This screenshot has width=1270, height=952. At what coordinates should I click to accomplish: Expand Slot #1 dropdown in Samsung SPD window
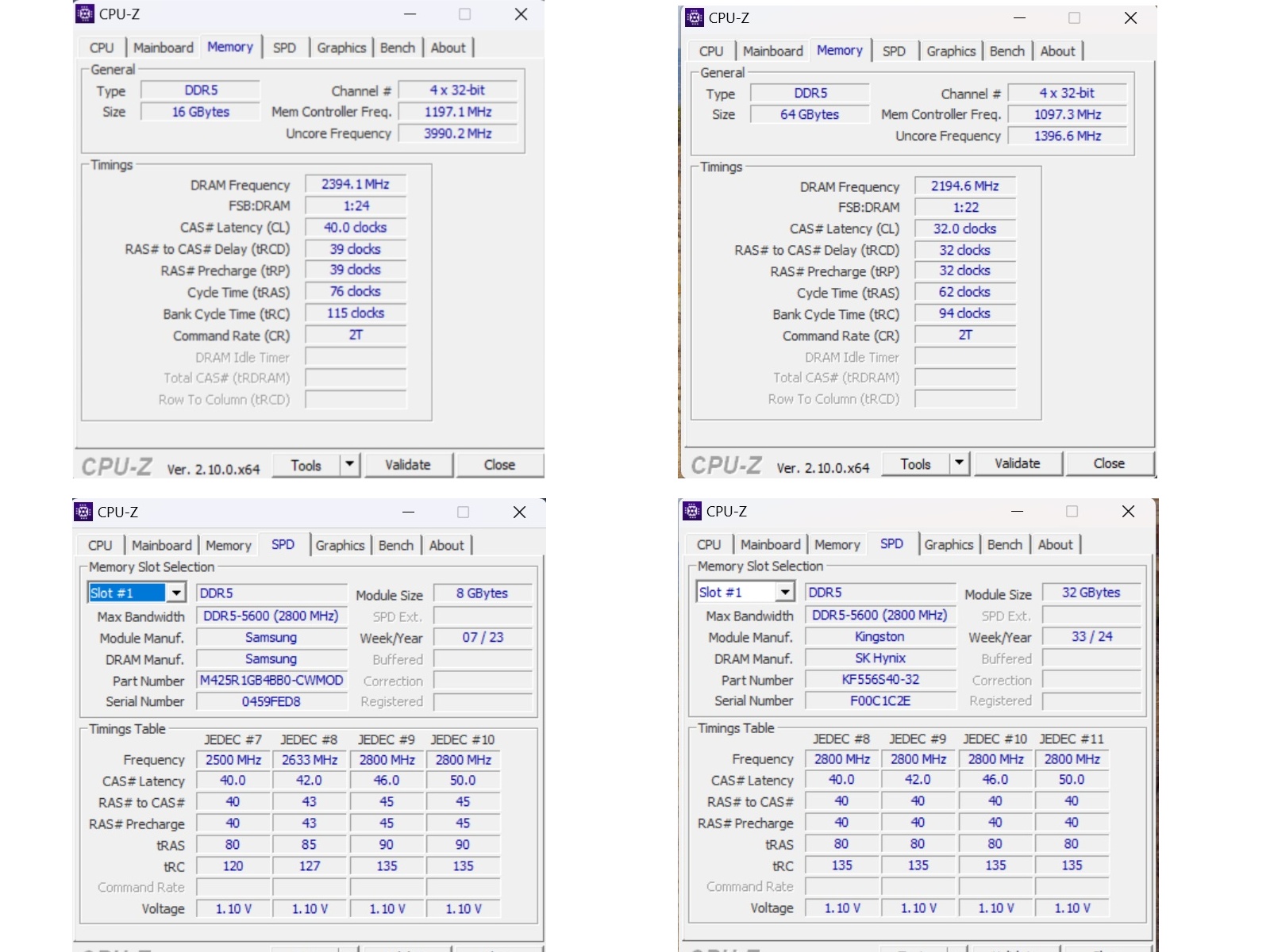point(176,593)
